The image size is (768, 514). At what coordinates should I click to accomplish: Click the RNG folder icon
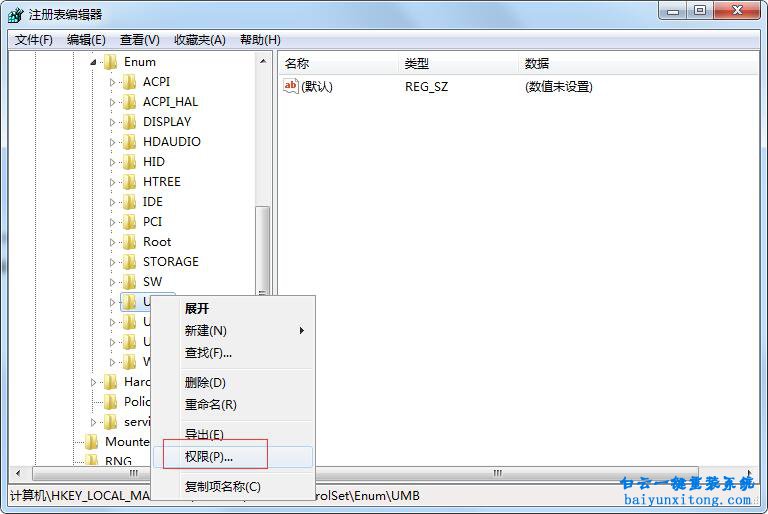pyautogui.click(x=92, y=460)
